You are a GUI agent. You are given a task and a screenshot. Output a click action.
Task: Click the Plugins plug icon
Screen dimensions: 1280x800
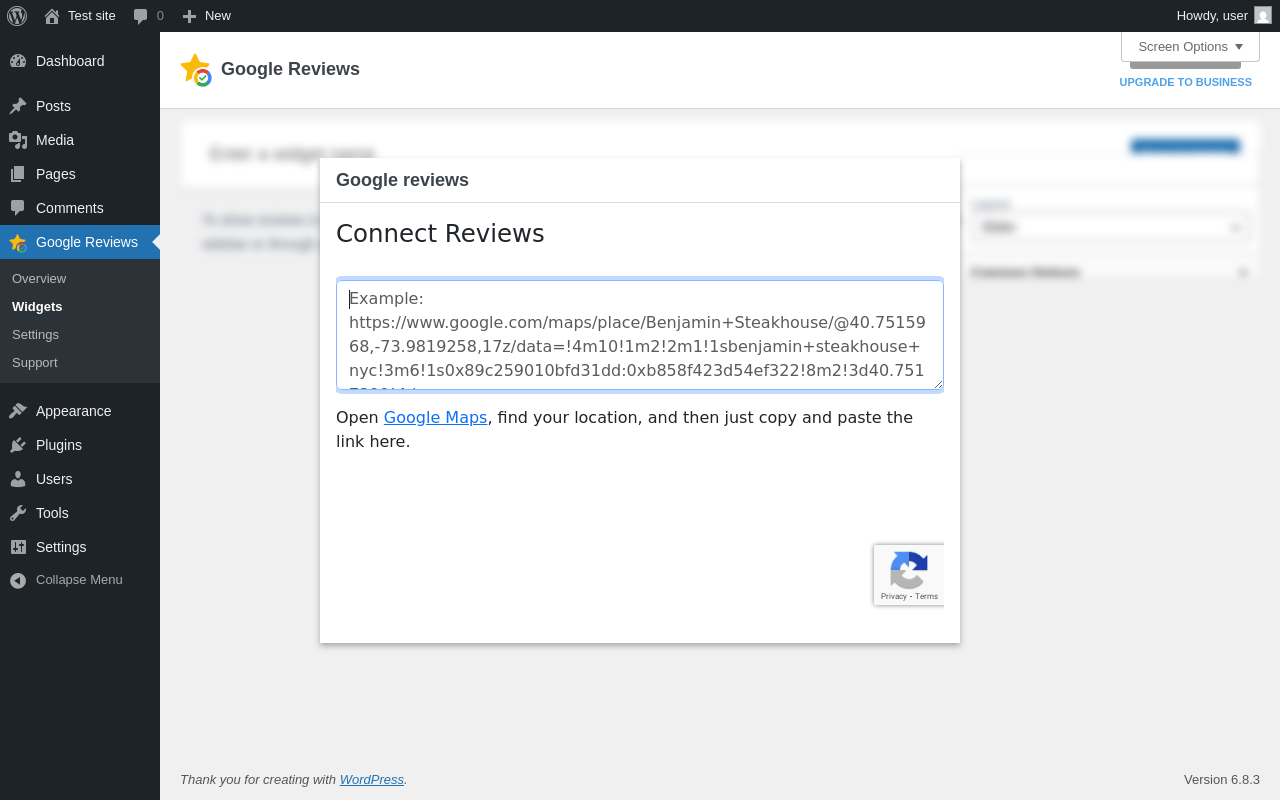18,445
